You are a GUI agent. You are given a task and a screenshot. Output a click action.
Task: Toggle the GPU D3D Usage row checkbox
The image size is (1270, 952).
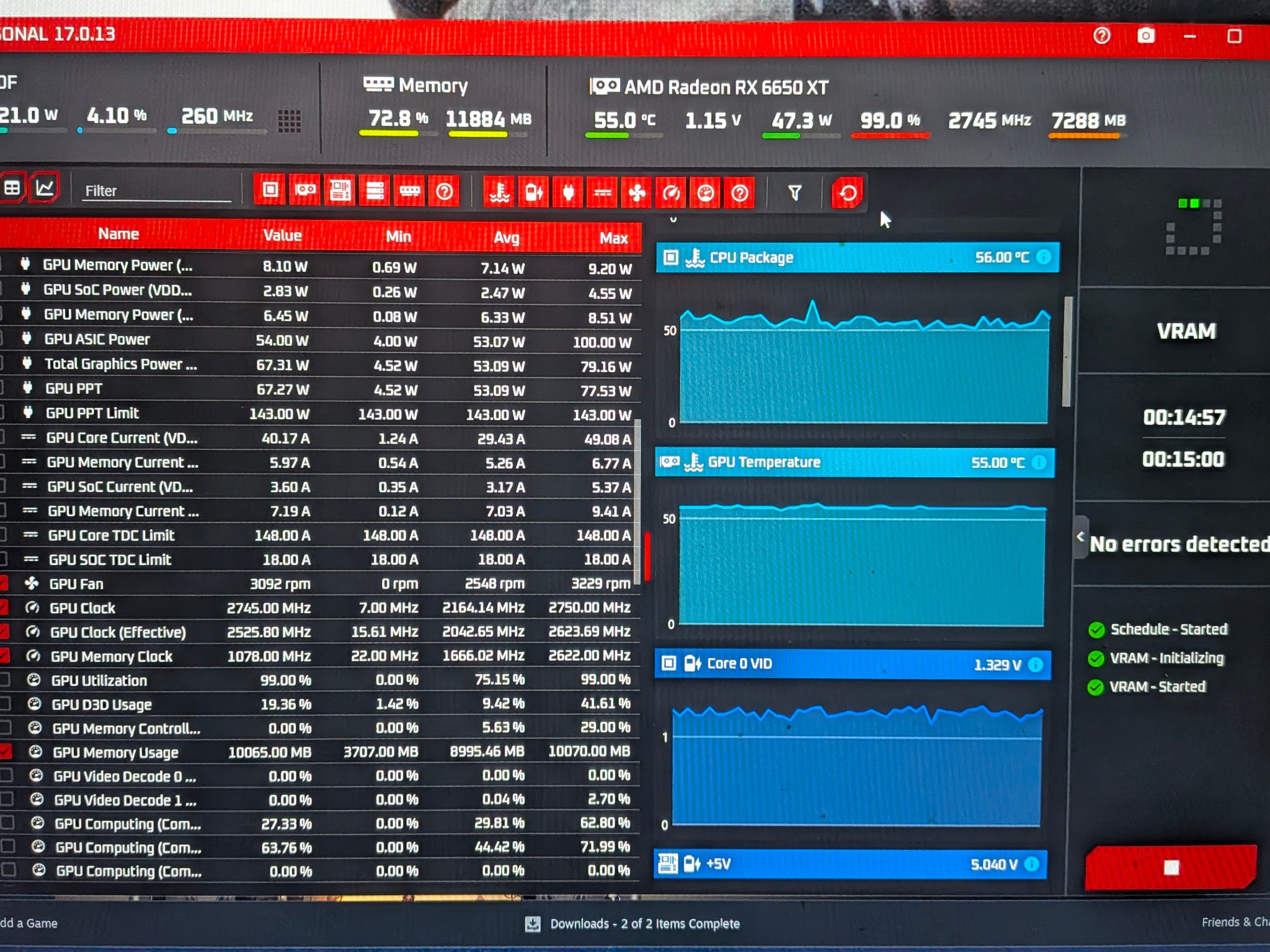coord(5,703)
